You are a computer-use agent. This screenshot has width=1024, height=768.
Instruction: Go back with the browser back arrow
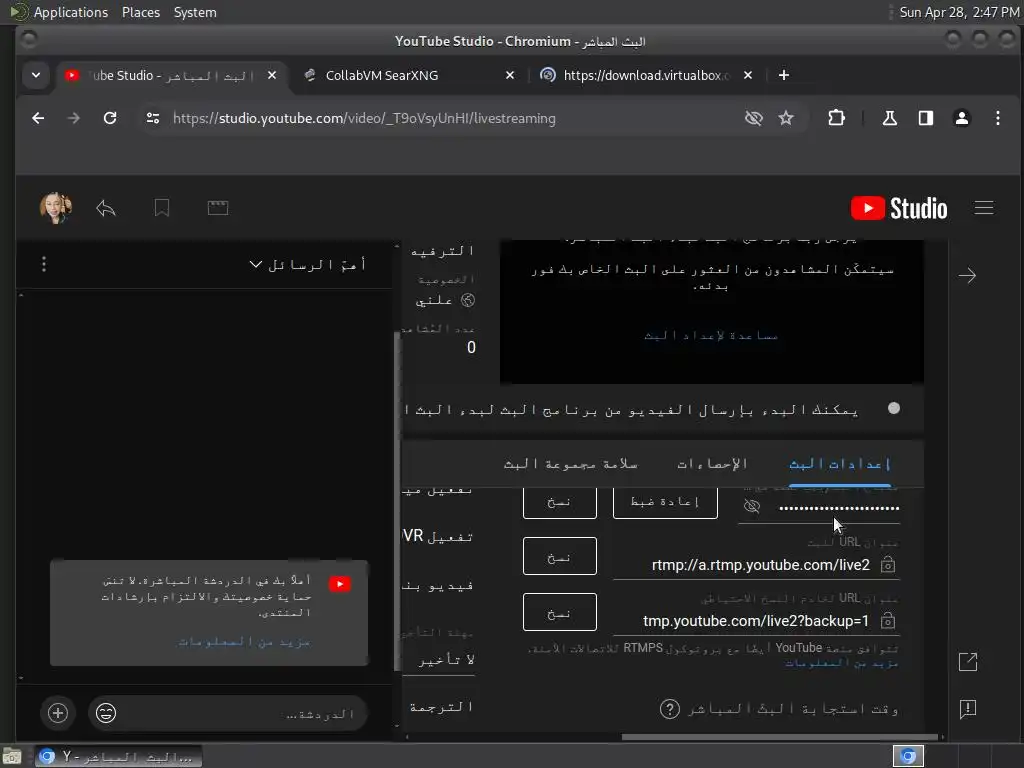coord(38,118)
